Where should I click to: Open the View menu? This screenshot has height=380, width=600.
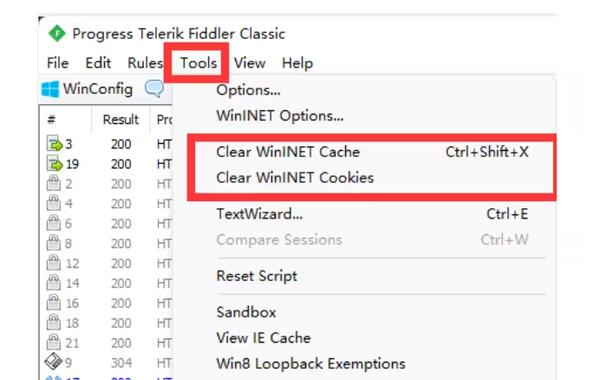pos(249,63)
